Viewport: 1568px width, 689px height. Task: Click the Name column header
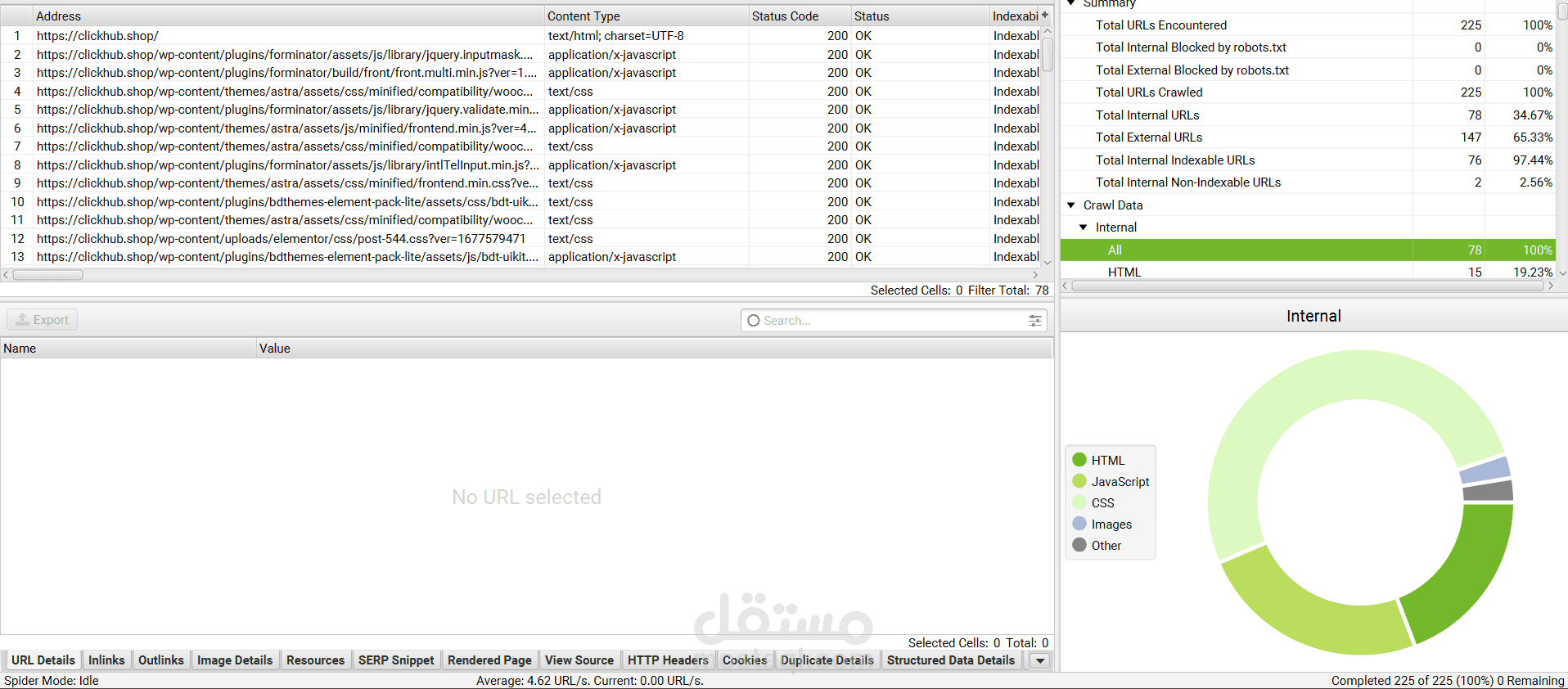pyautogui.click(x=128, y=349)
